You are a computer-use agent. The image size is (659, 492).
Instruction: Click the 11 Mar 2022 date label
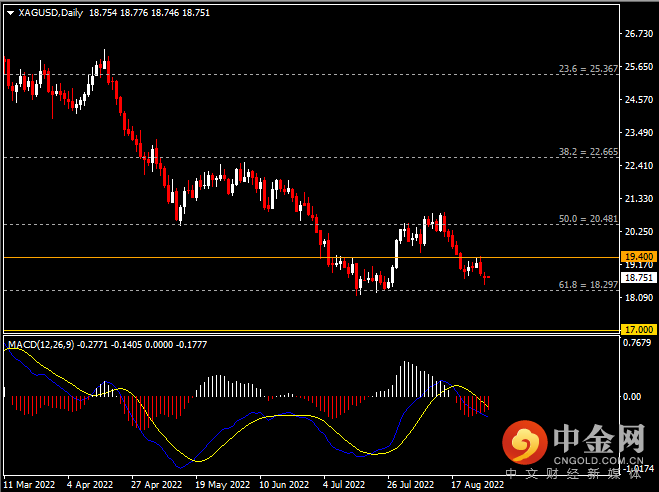pyautogui.click(x=29, y=484)
